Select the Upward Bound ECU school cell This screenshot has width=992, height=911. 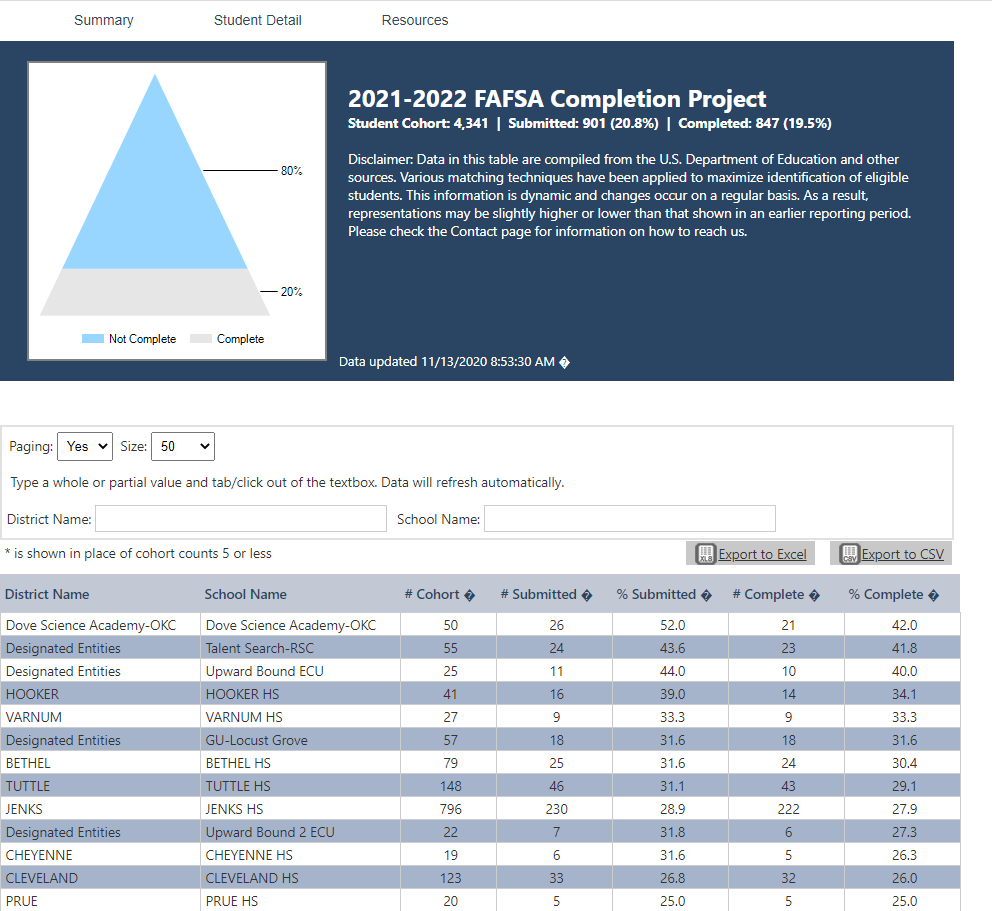(301, 671)
